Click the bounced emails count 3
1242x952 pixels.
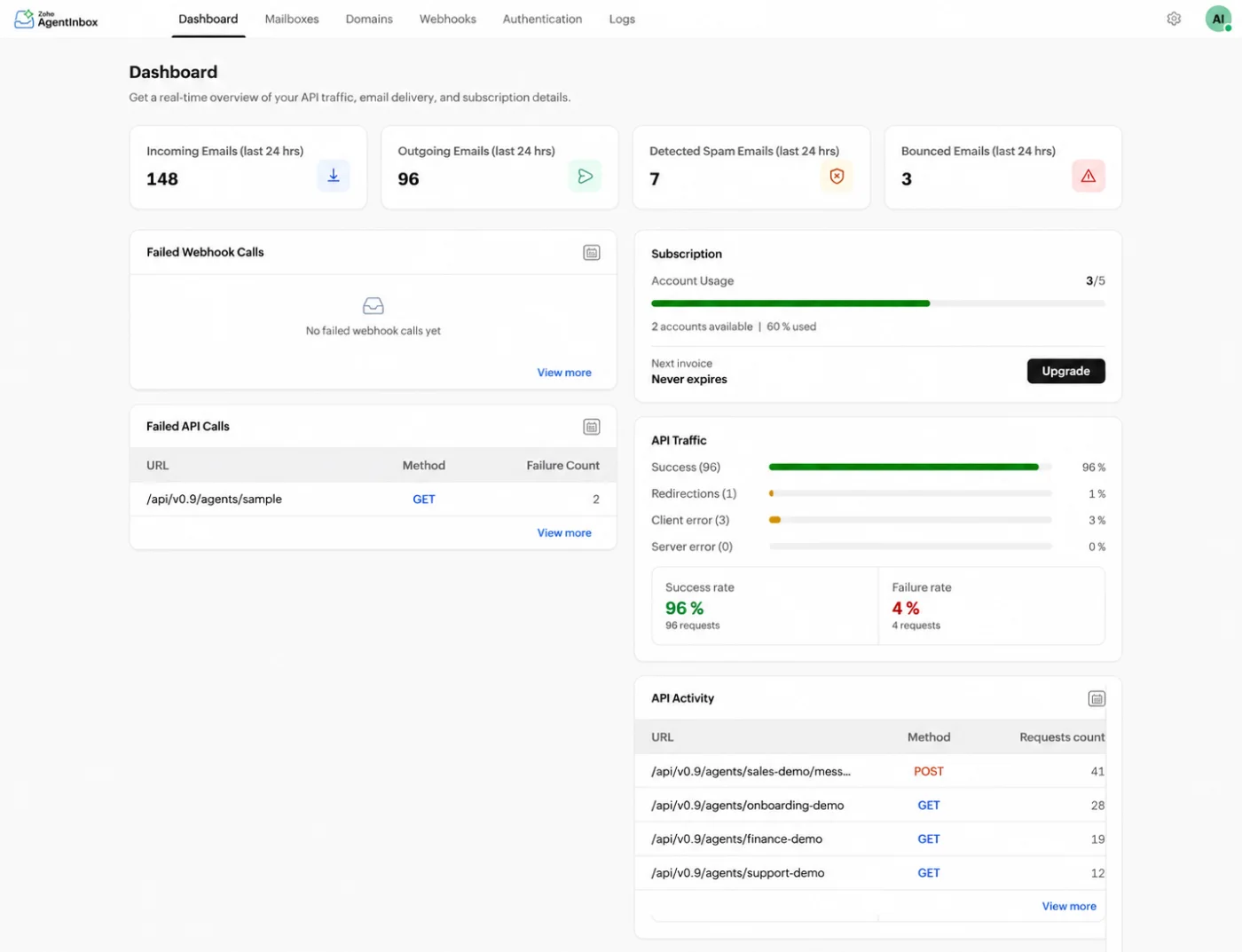[x=907, y=179]
